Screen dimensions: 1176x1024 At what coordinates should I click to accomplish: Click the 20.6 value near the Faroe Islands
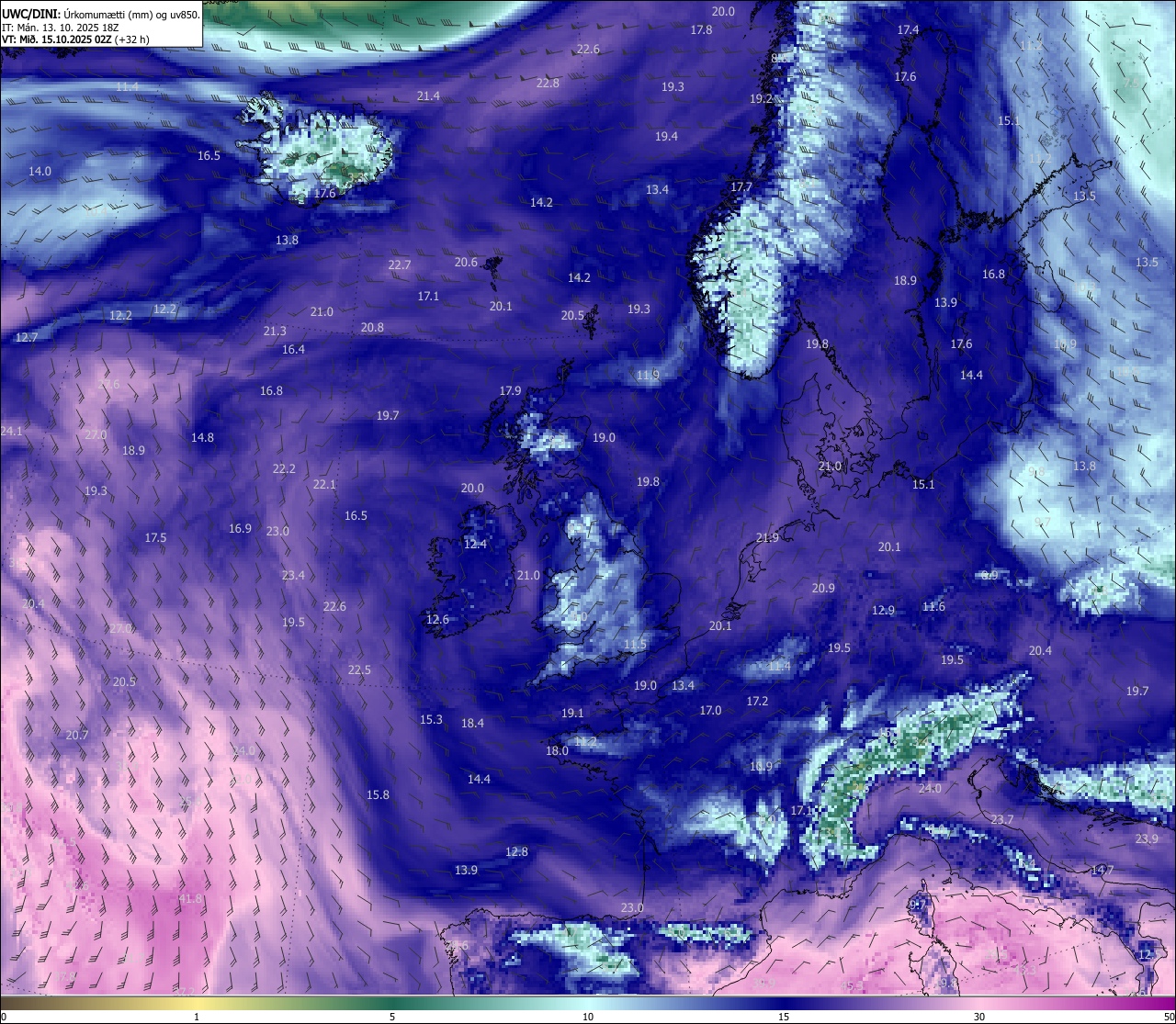point(466,263)
